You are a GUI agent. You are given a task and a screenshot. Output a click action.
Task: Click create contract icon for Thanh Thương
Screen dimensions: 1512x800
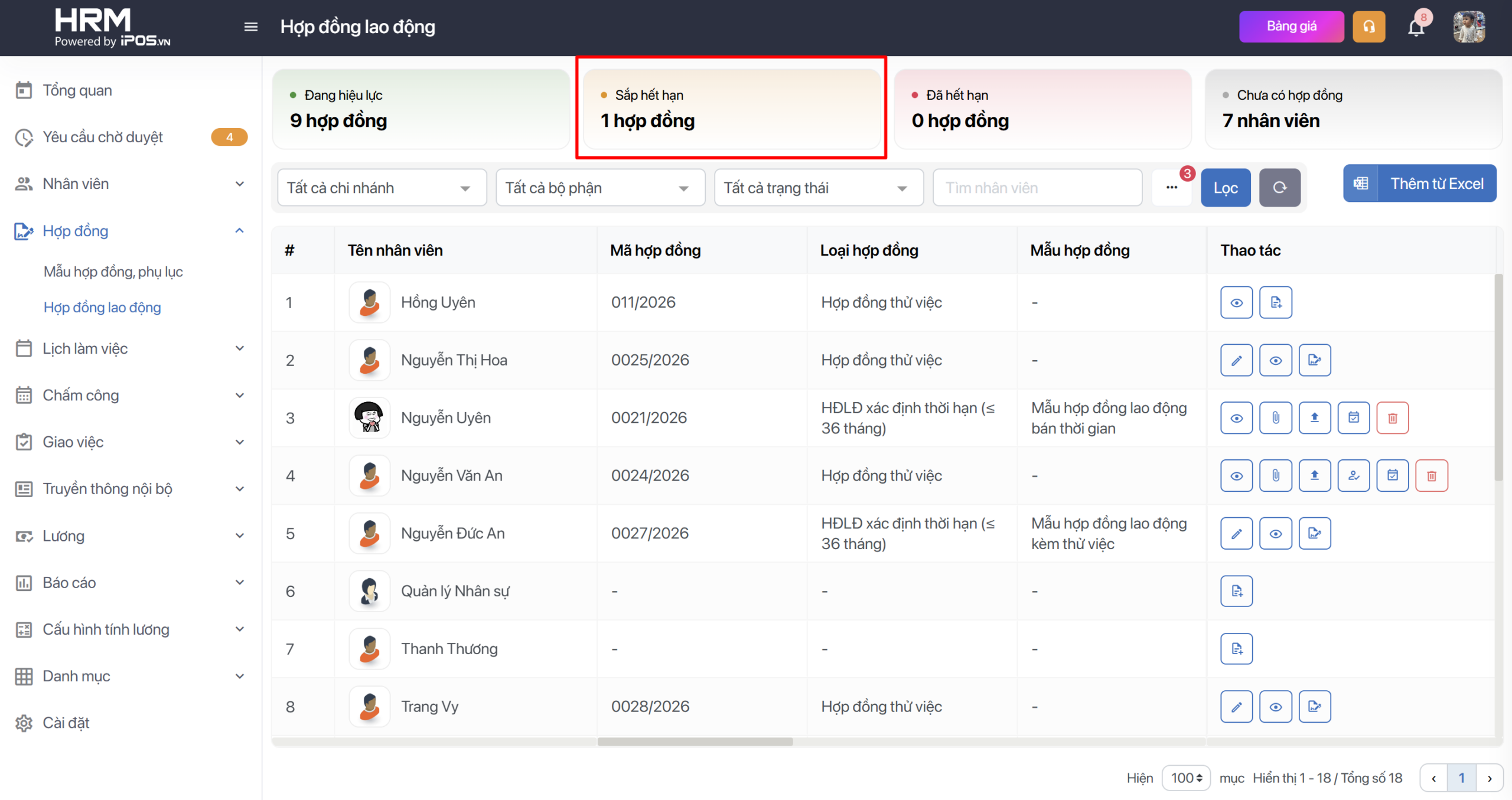click(x=1236, y=649)
